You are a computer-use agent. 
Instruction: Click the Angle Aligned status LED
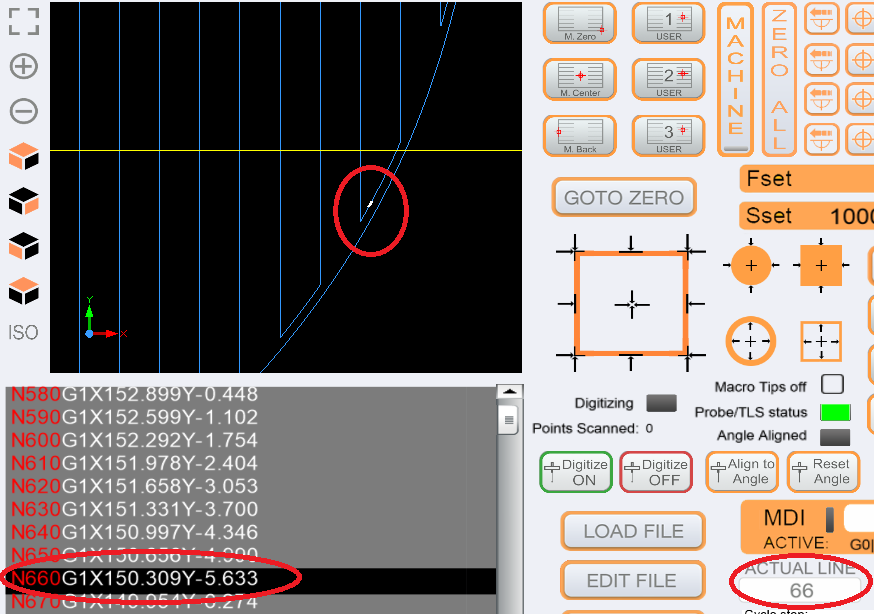pos(835,437)
